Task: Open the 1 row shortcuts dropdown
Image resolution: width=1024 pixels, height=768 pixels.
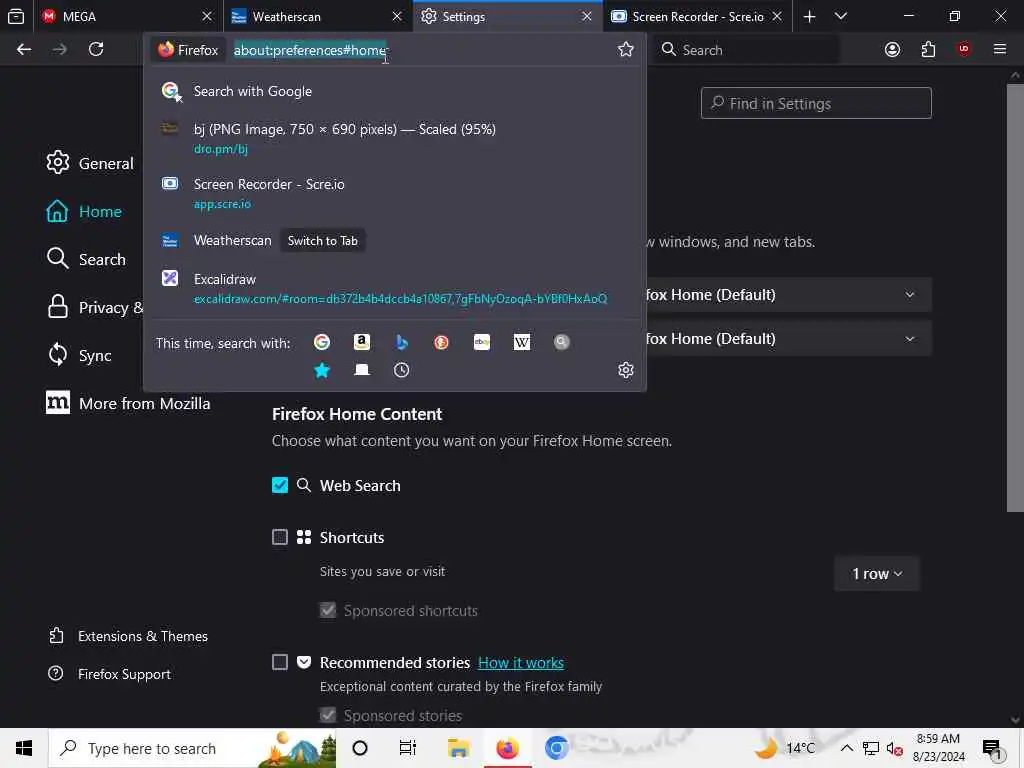Action: click(876, 573)
